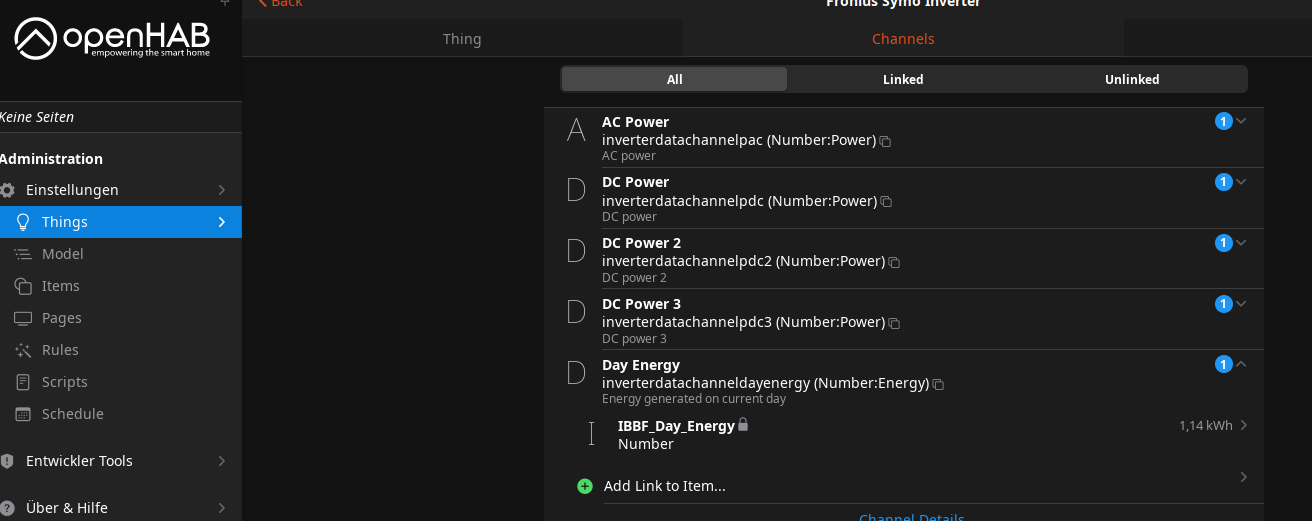Image resolution: width=1312 pixels, height=521 pixels.
Task: Copy the Day Energy channel ID
Action: pyautogui.click(x=938, y=384)
